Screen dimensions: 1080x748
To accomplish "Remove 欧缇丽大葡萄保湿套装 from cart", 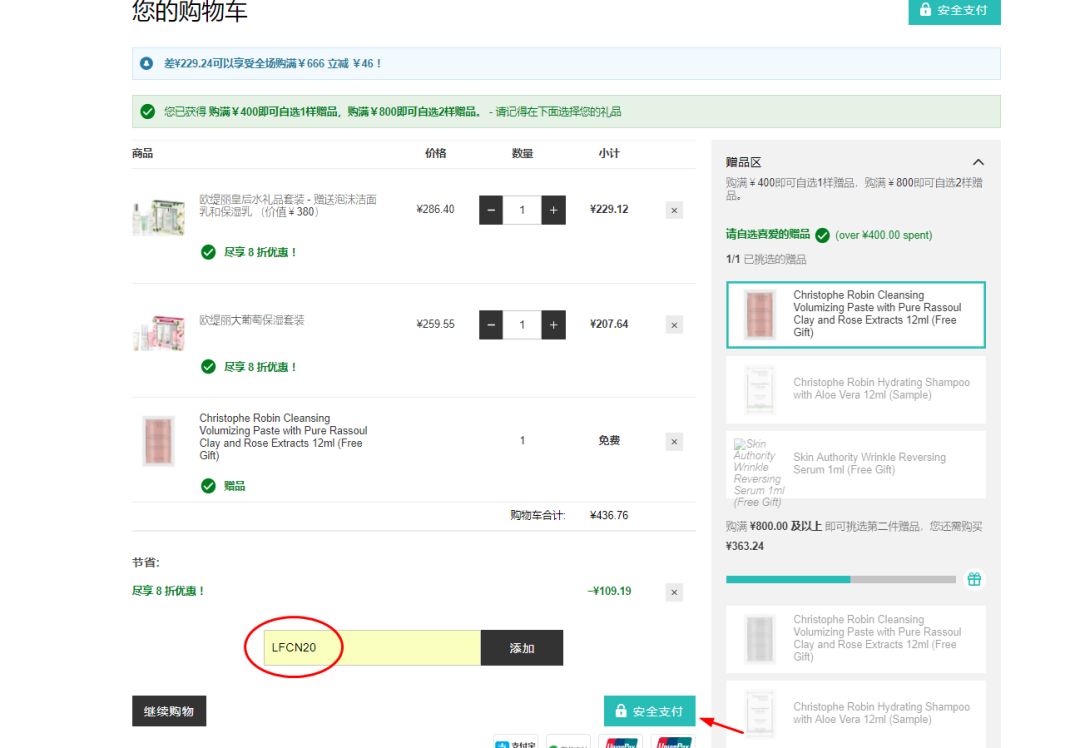I will click(674, 325).
